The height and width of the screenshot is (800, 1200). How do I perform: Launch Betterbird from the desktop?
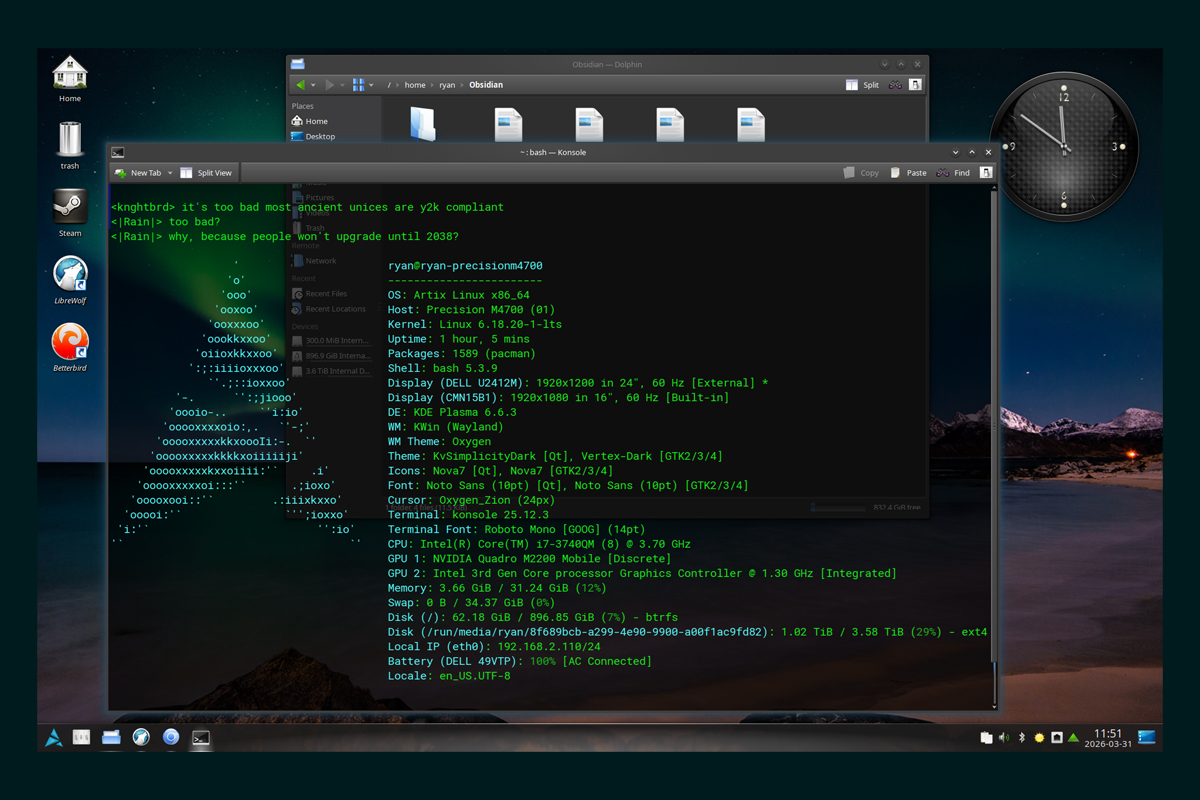click(70, 347)
